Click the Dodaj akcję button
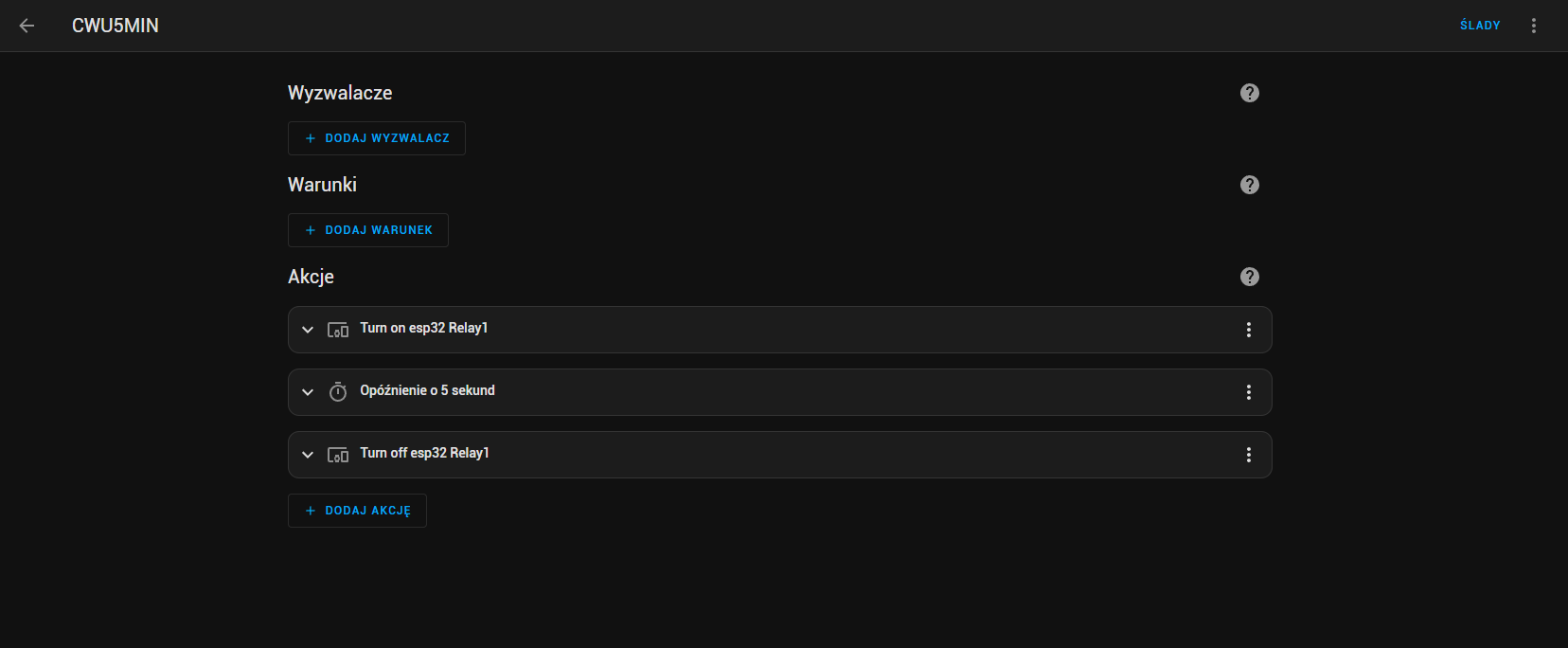1568x648 pixels. [357, 511]
